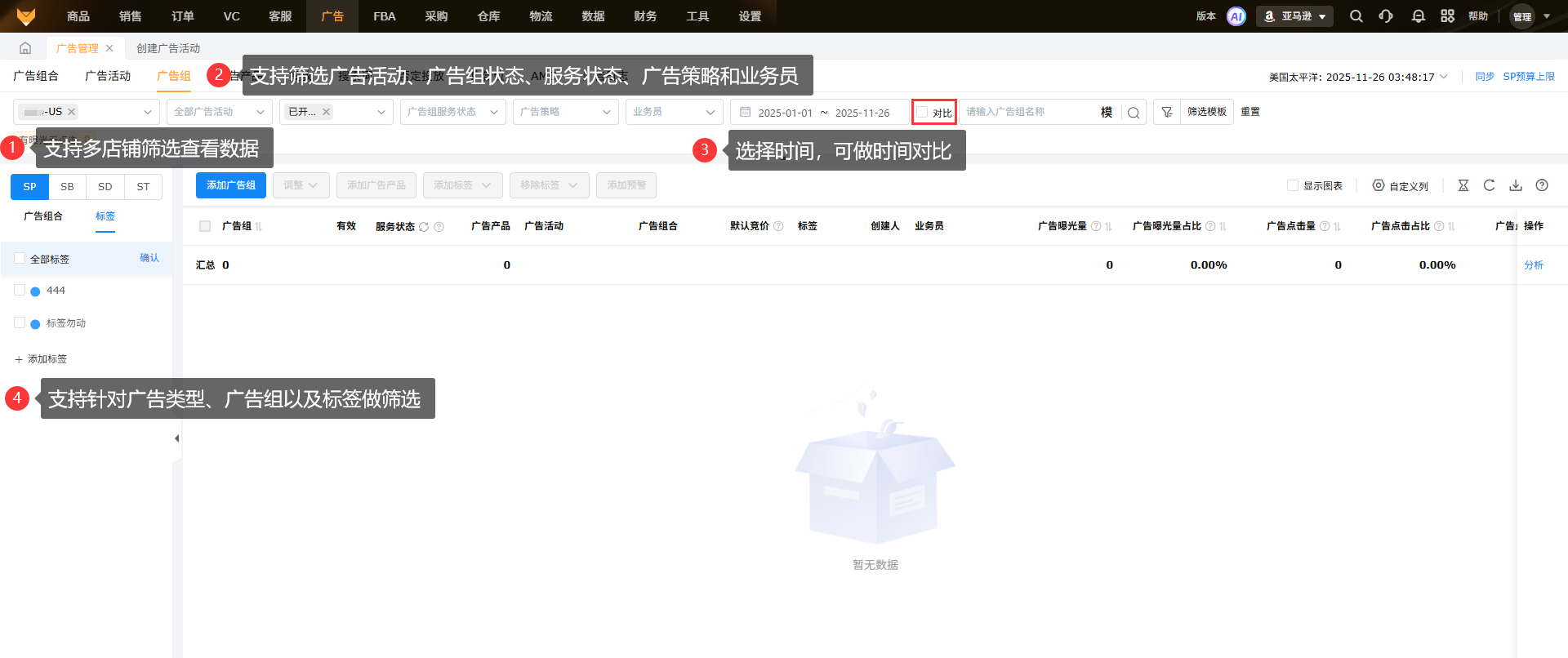Click the hourglass task icon
The height and width of the screenshot is (658, 1568).
[1463, 185]
